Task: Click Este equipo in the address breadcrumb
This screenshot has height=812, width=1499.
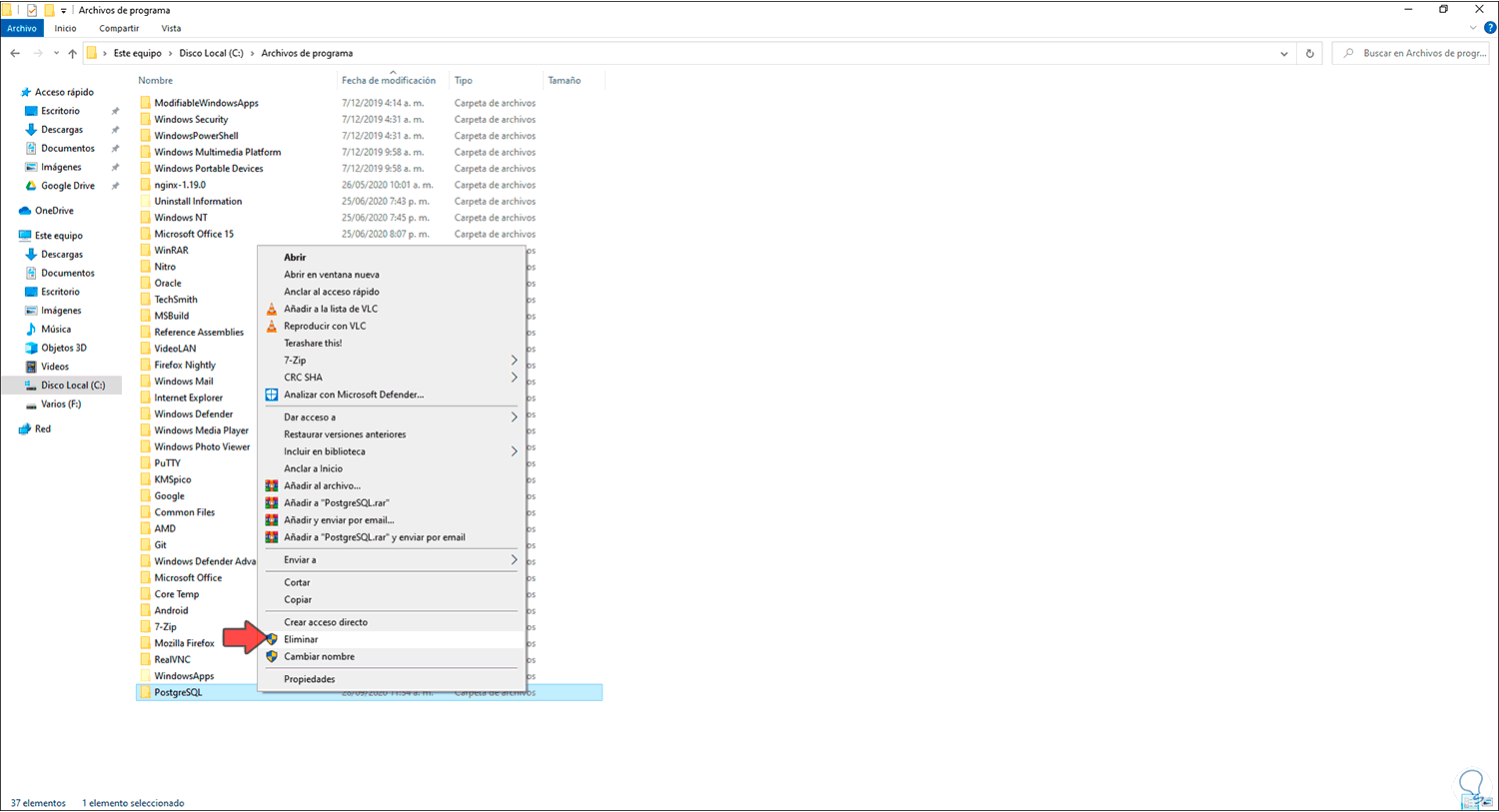Action: (138, 53)
